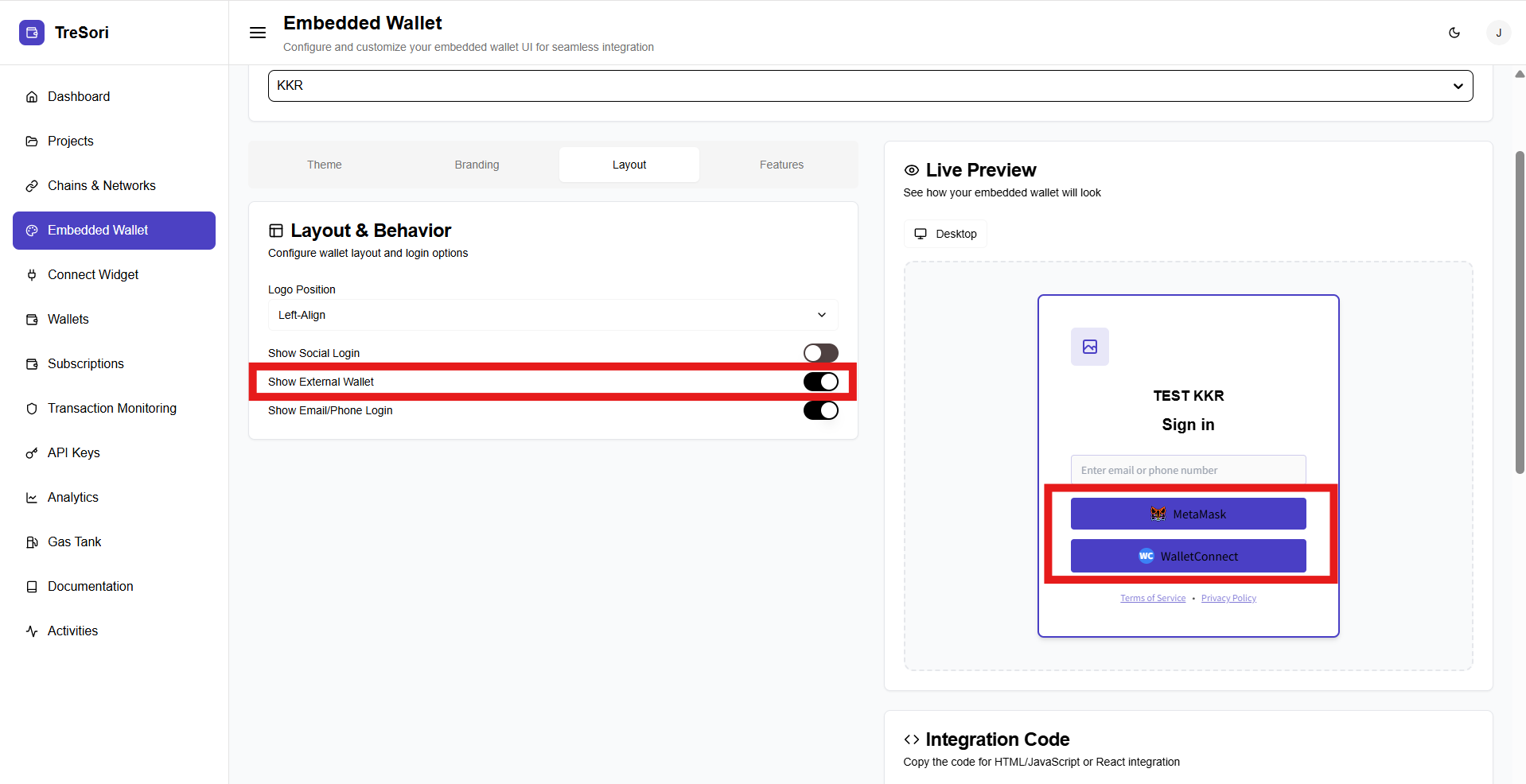Open the Terms of Service link
The height and width of the screenshot is (784, 1526).
(x=1152, y=598)
